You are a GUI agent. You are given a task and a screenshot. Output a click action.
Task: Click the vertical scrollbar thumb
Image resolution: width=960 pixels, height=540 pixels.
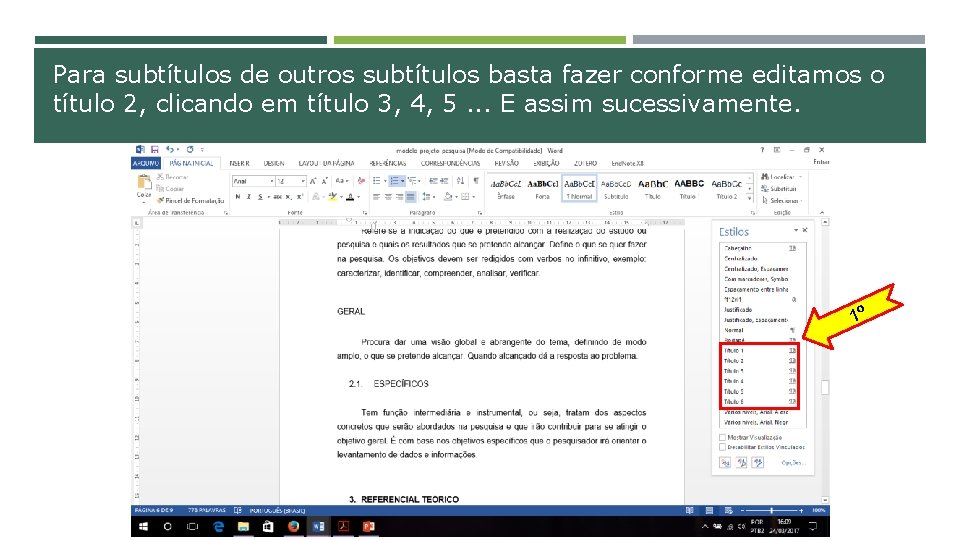point(825,387)
